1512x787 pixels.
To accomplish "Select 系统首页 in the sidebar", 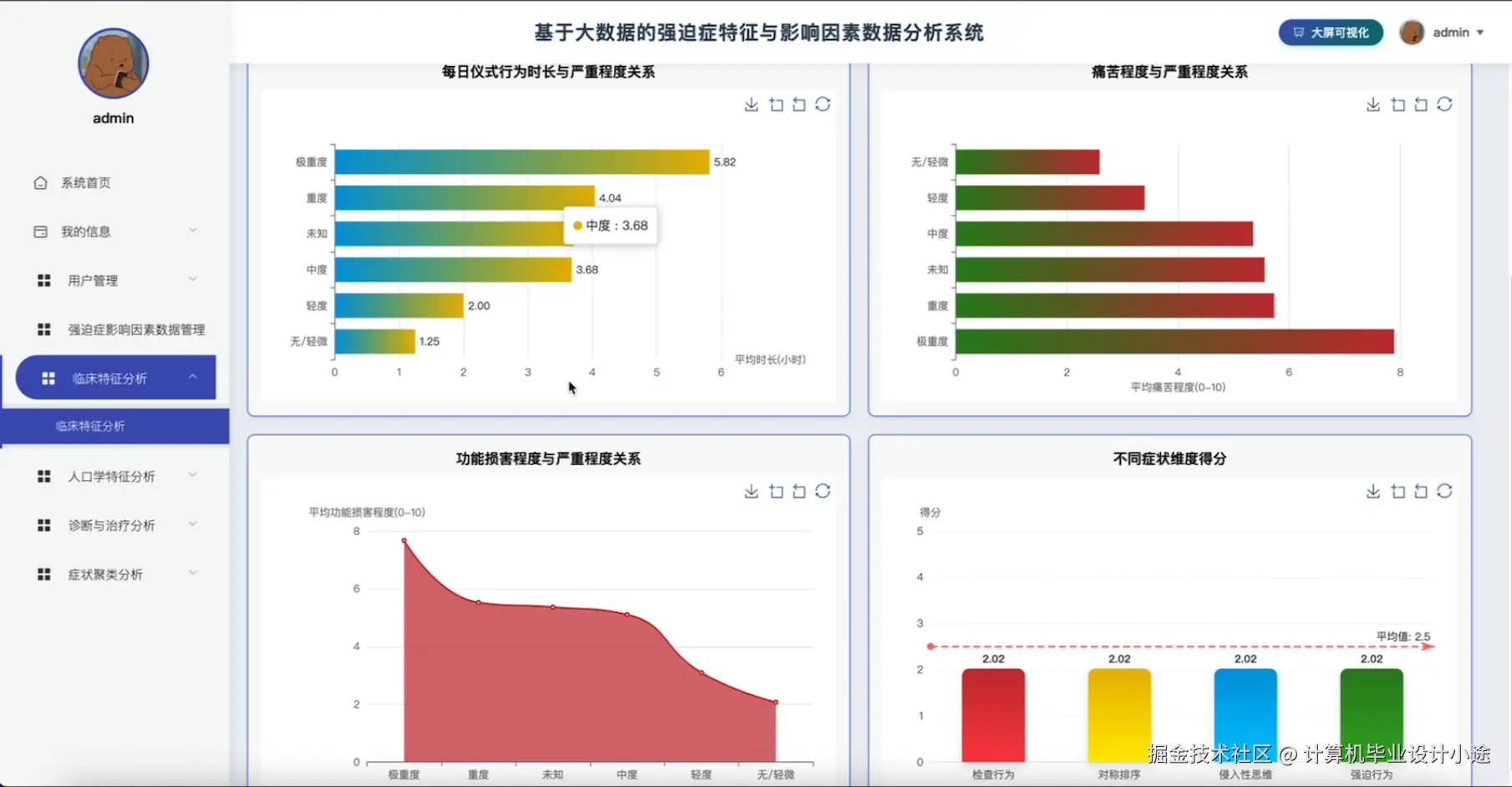I will [x=84, y=182].
